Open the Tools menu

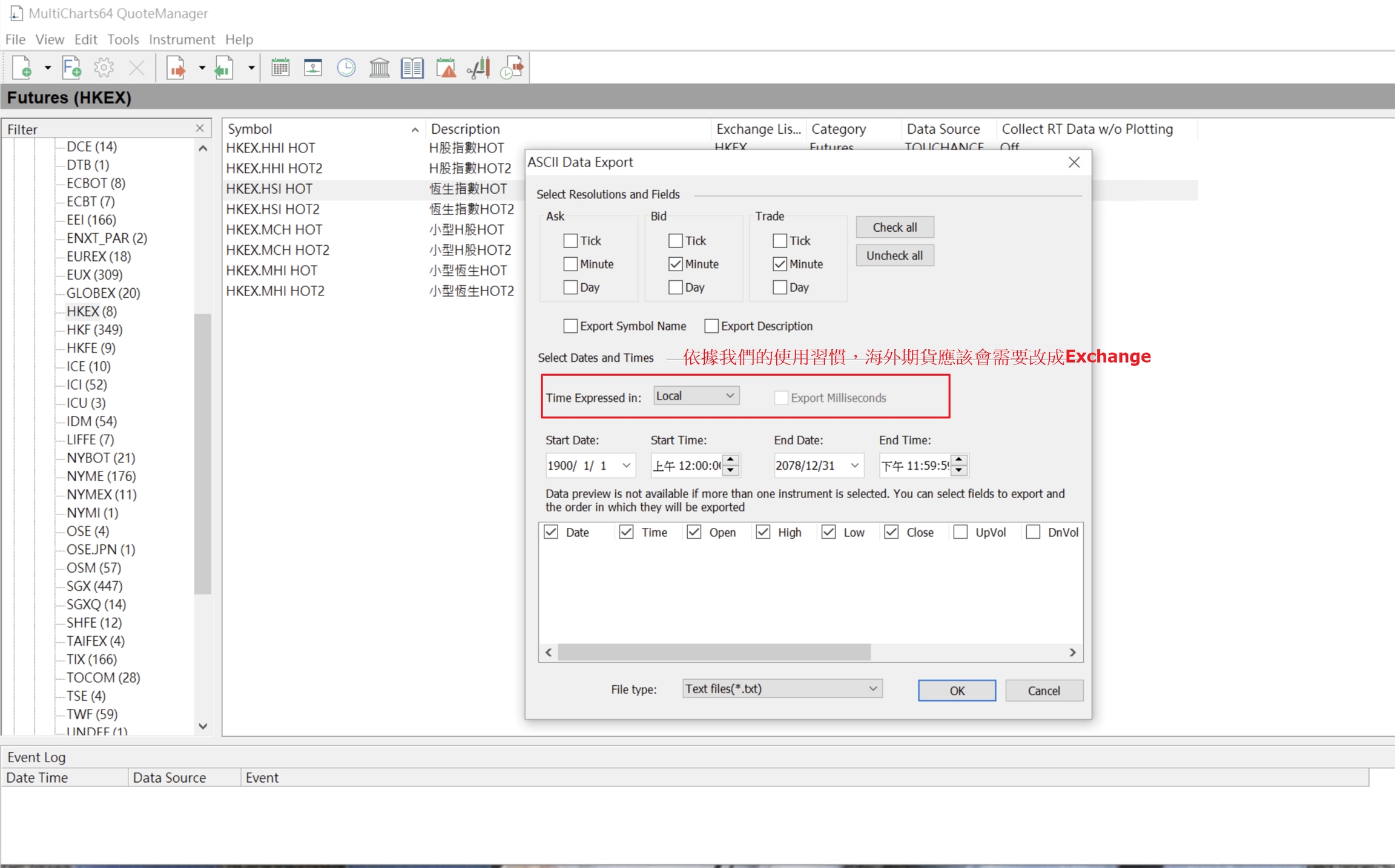123,39
